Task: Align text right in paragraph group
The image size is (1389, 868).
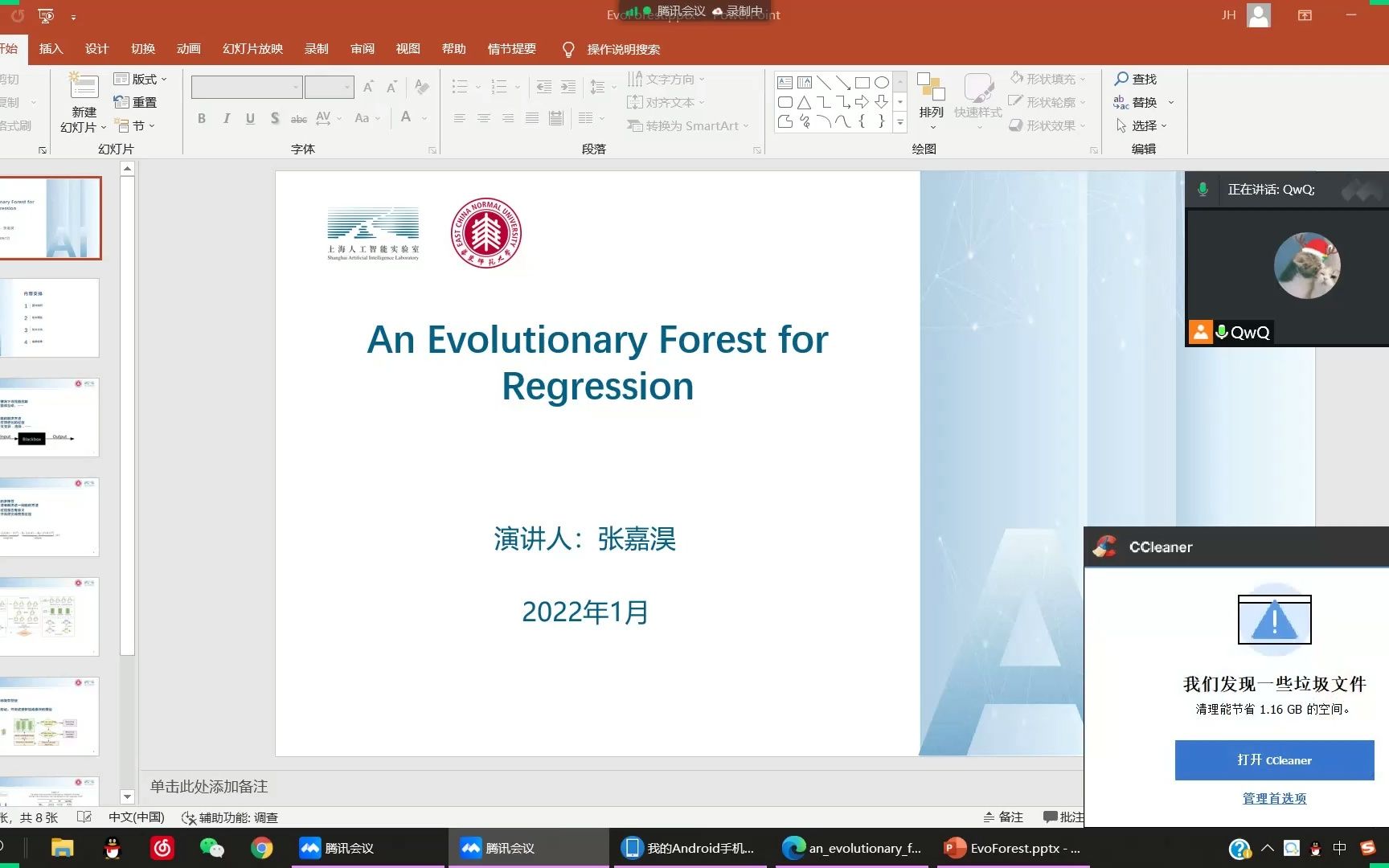Action: [508, 118]
